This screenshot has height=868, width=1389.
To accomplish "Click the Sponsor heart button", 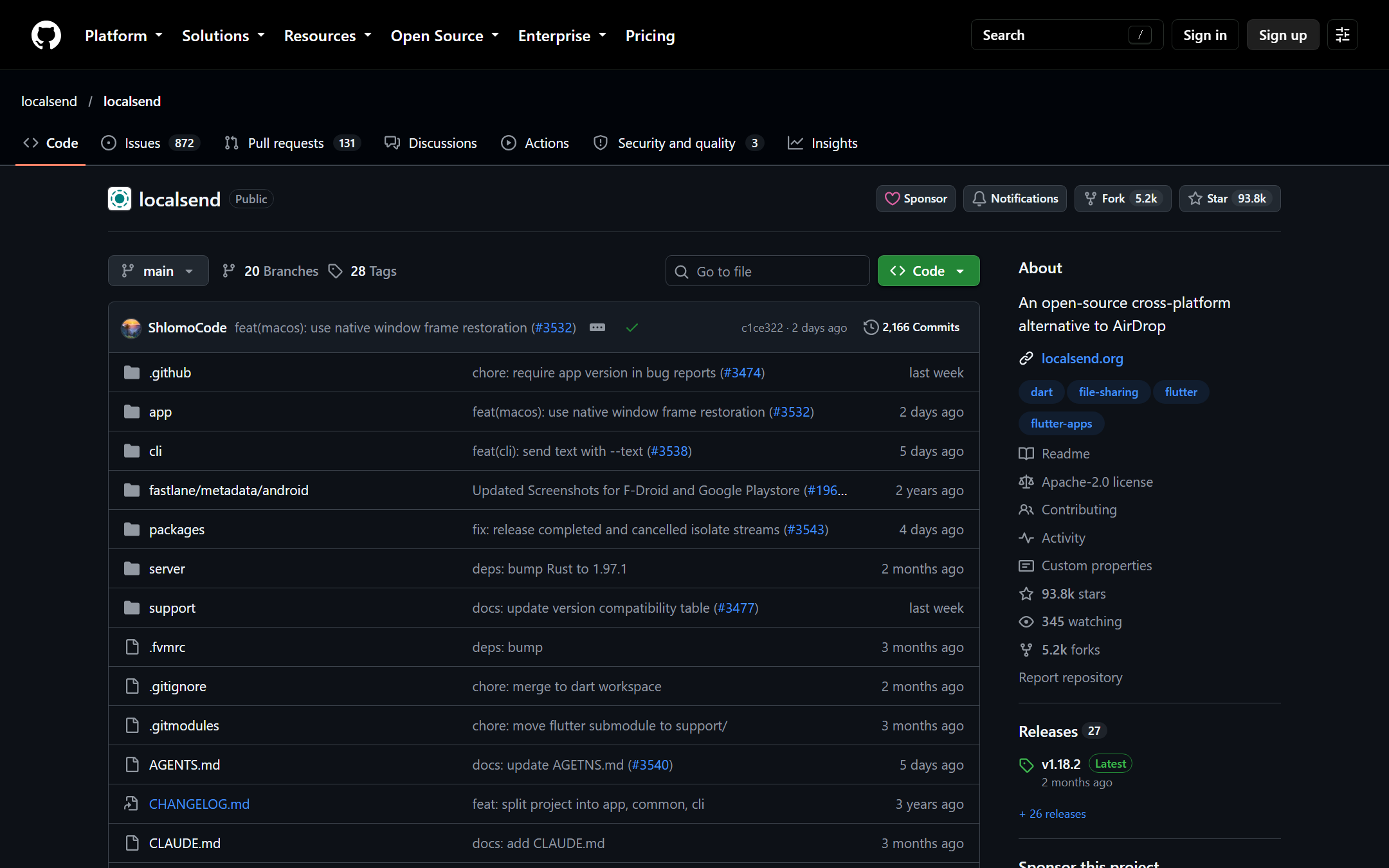I will [916, 199].
